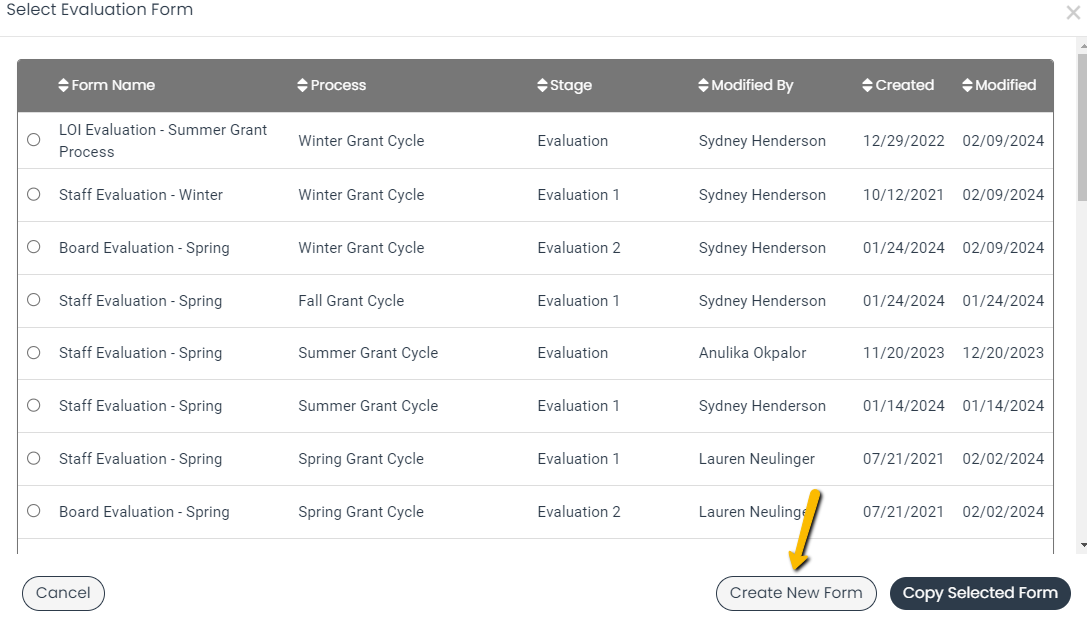1087x619 pixels.
Task: Sort table by Form Name column
Action: pyautogui.click(x=107, y=85)
